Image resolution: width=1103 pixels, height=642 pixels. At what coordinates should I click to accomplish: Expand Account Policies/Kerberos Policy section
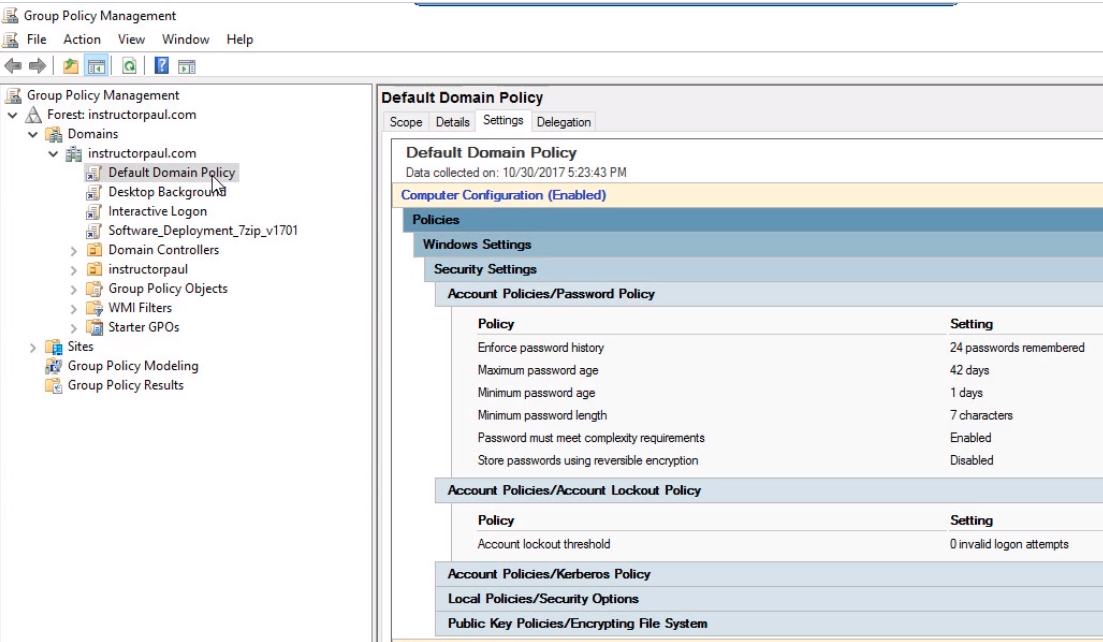[x=549, y=574]
